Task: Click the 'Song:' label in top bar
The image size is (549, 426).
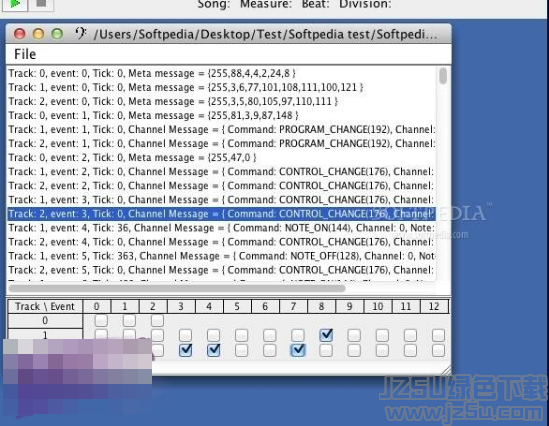Action: [x=214, y=4]
